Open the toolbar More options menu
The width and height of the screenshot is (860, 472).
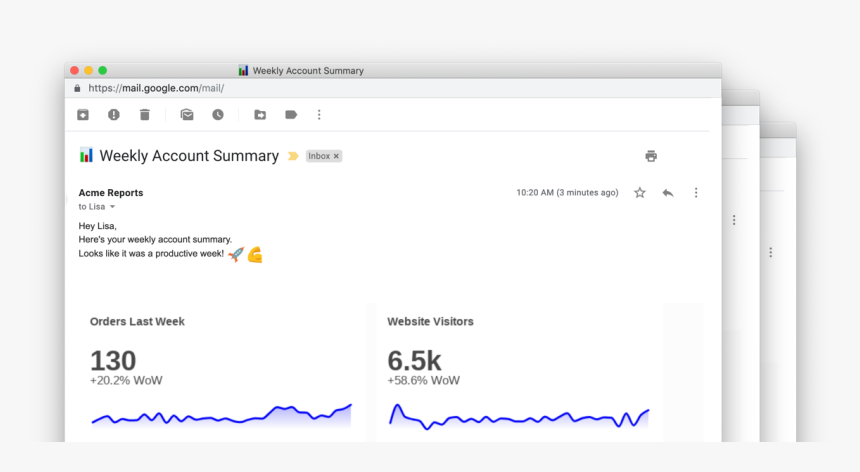319,115
